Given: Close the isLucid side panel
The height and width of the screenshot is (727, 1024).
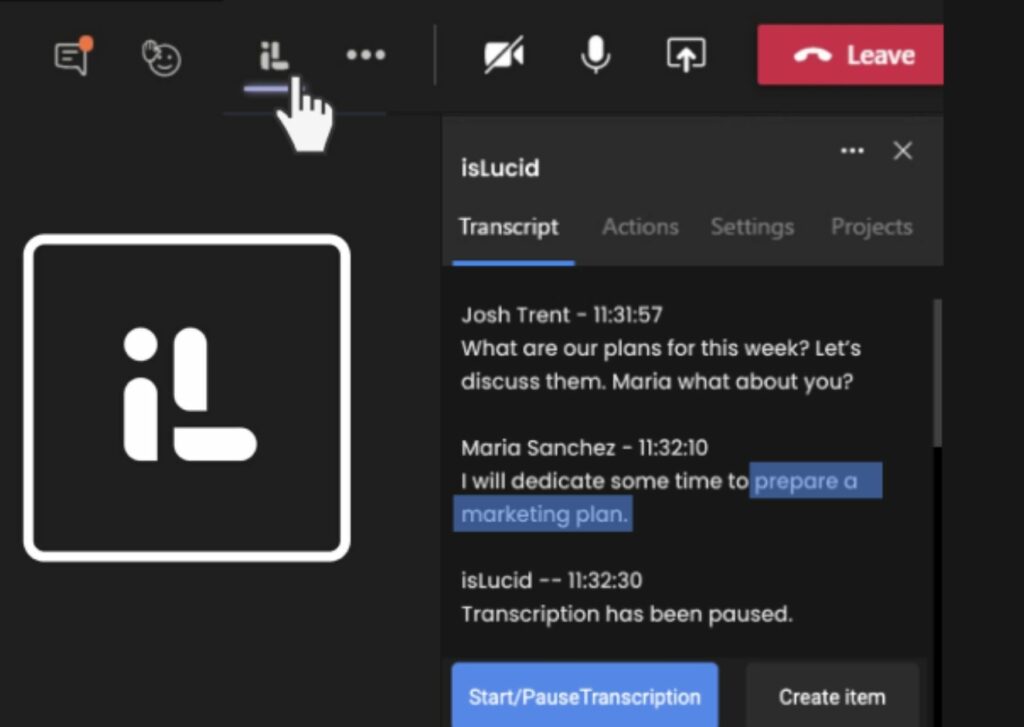Looking at the screenshot, I should pyautogui.click(x=903, y=151).
